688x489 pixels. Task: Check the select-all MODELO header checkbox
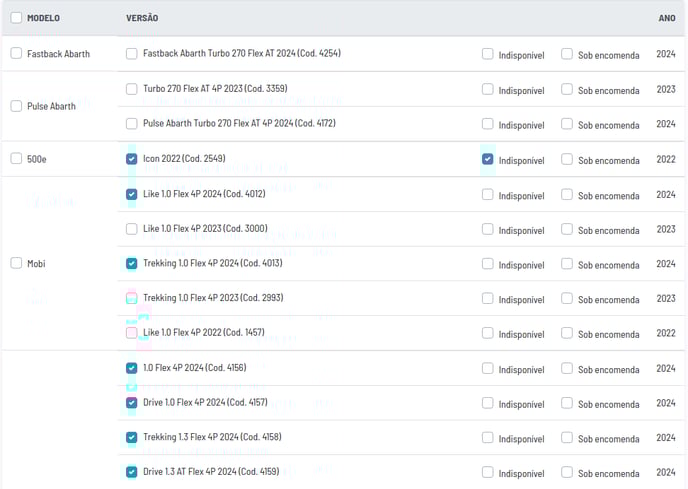pyautogui.click(x=16, y=18)
